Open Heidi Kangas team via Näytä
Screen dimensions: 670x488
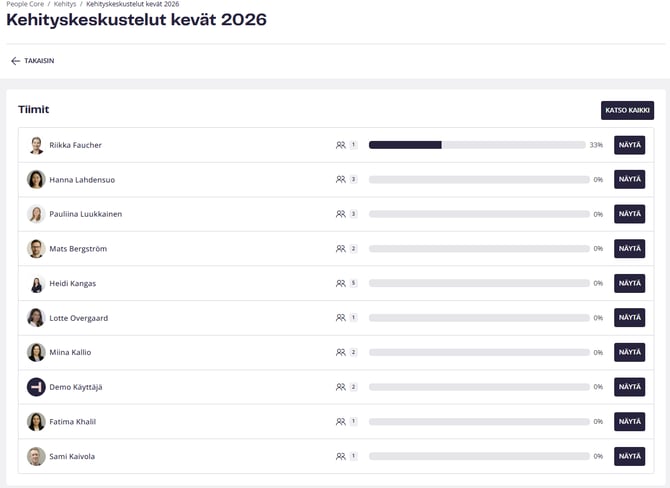[x=629, y=283]
